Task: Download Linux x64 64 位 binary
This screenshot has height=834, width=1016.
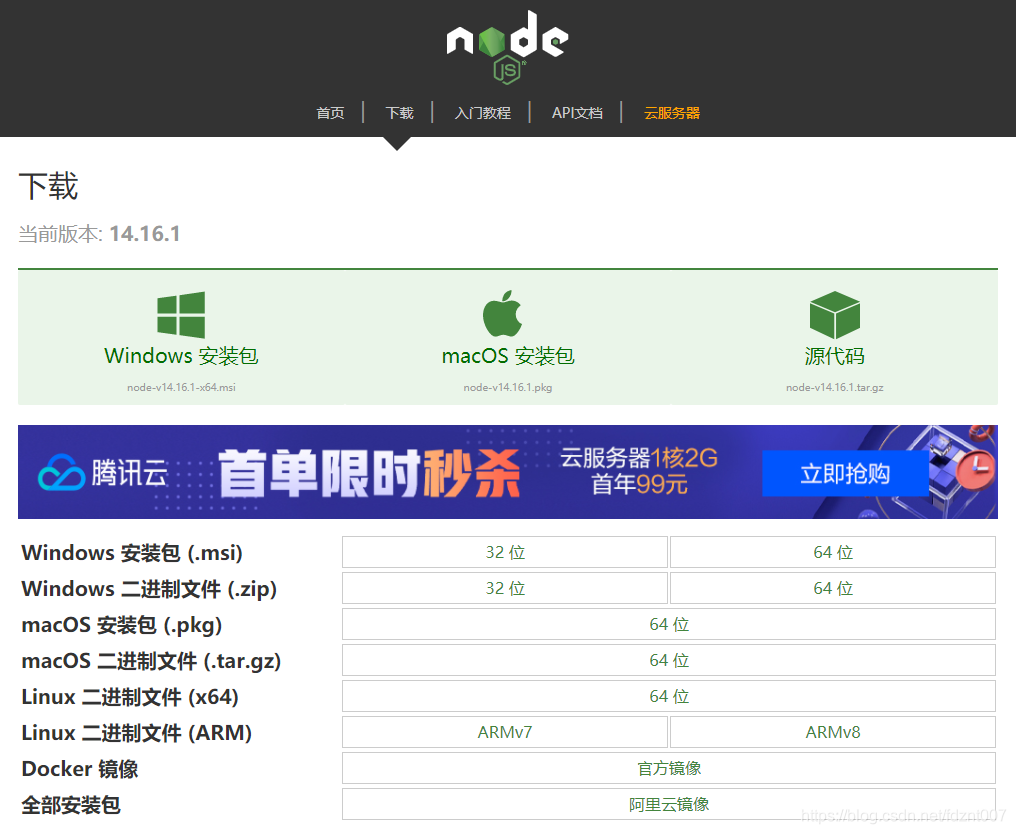Action: tap(669, 696)
